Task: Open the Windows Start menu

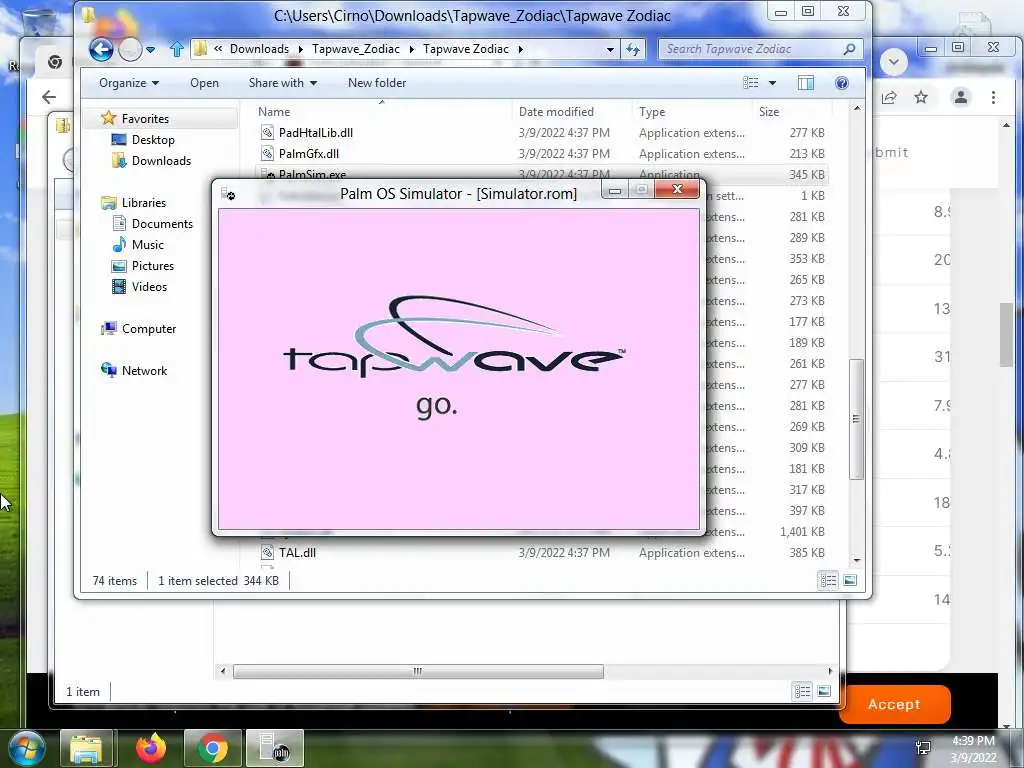Action: click(27, 748)
